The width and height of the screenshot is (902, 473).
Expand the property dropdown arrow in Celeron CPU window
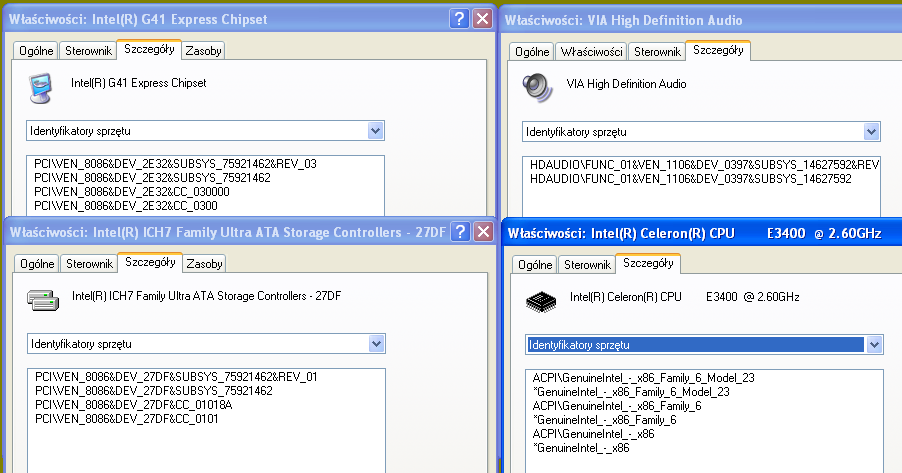[874, 345]
